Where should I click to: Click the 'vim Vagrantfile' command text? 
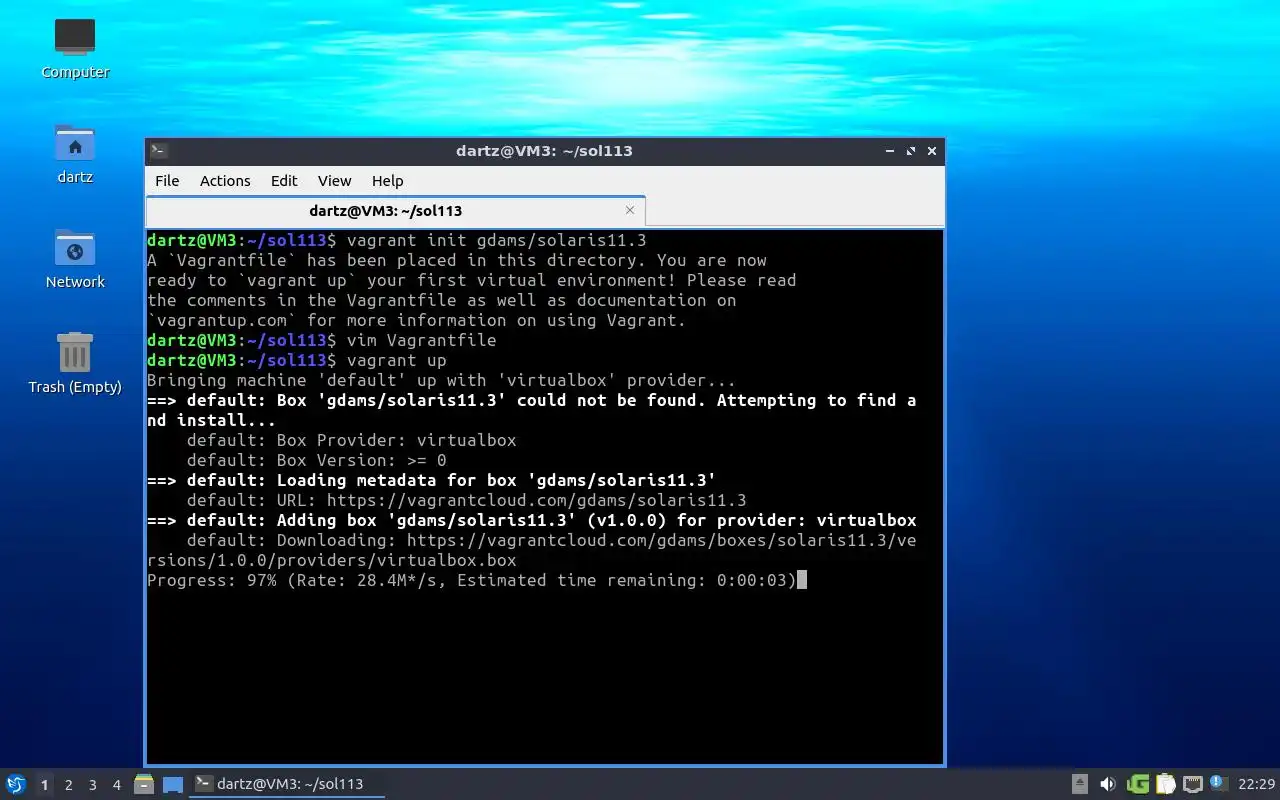(x=422, y=340)
